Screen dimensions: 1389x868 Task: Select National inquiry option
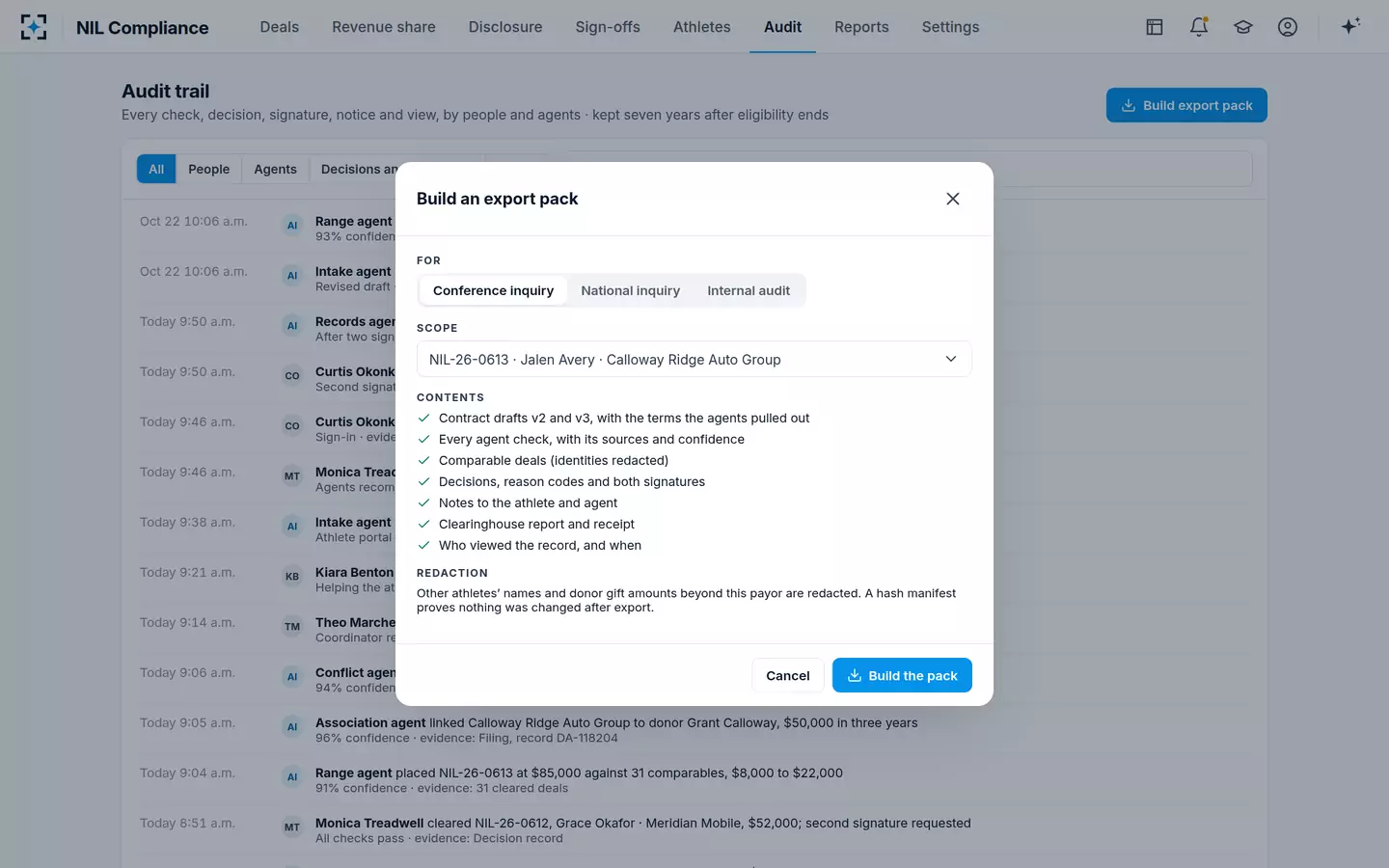tap(631, 290)
